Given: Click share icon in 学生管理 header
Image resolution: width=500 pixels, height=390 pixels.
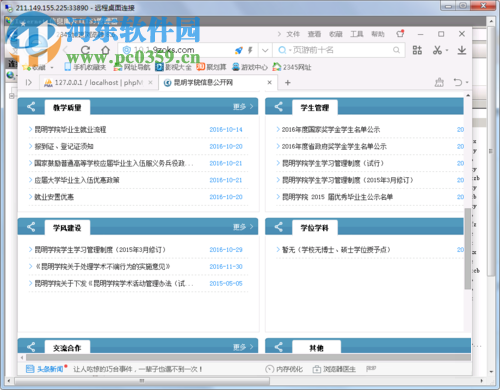Looking at the screenshot, I should (279, 107).
